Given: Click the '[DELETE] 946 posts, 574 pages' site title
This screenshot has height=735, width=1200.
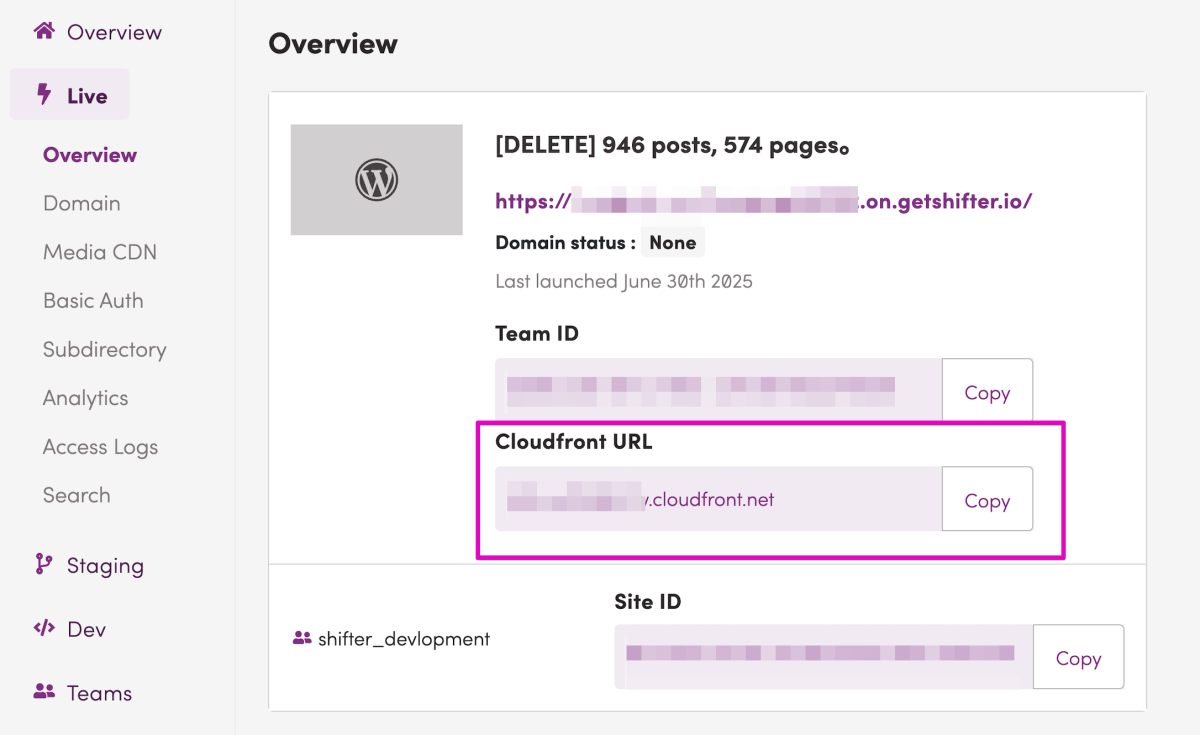Looking at the screenshot, I should pos(673,146).
